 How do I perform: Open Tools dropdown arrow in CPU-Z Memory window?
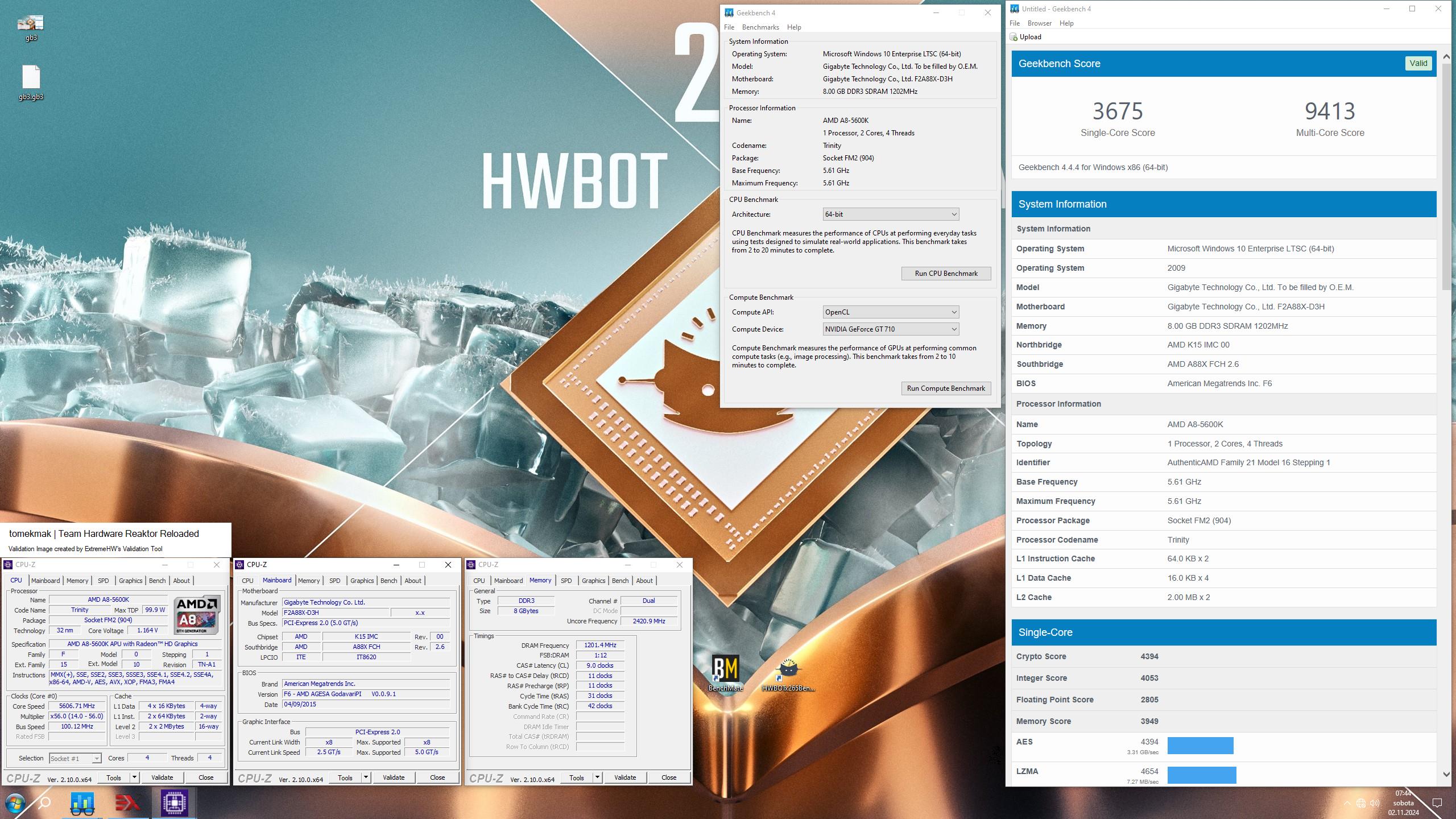[597, 777]
